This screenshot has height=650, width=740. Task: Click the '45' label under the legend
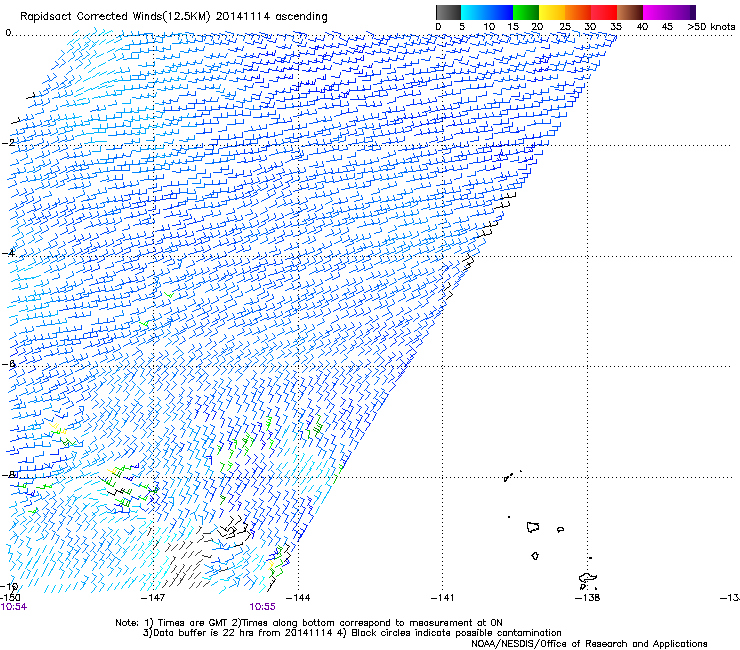tap(667, 27)
